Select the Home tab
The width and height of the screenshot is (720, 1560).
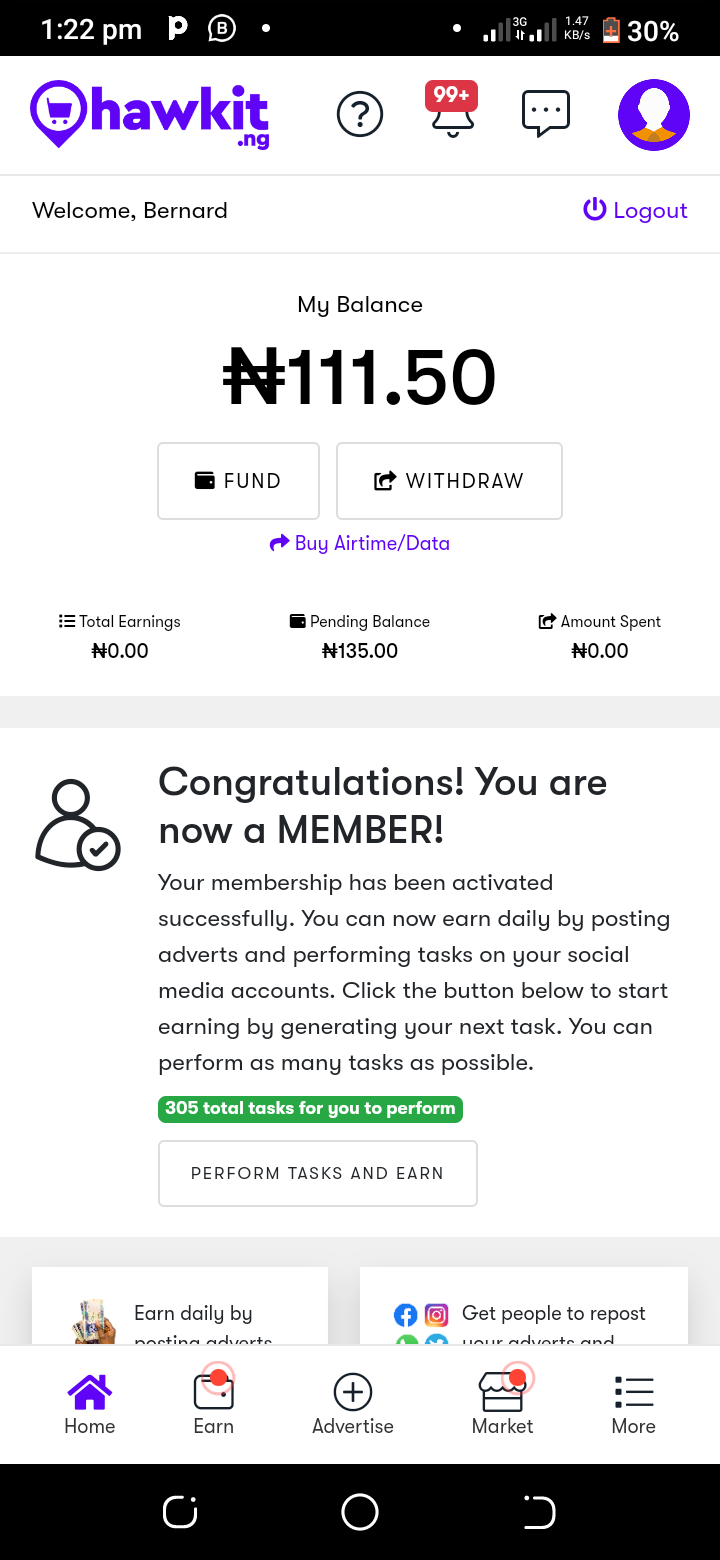(89, 1400)
